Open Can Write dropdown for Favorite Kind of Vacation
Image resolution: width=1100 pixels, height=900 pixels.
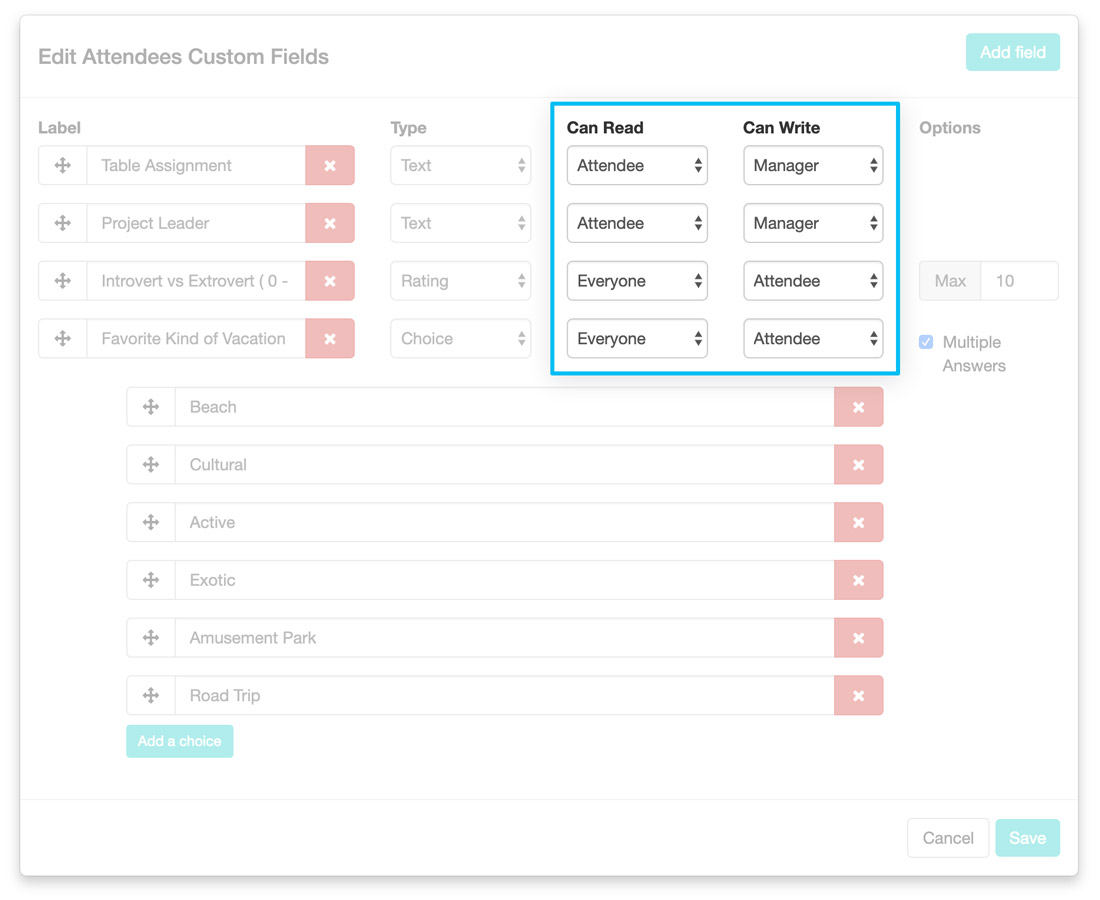[x=813, y=338]
